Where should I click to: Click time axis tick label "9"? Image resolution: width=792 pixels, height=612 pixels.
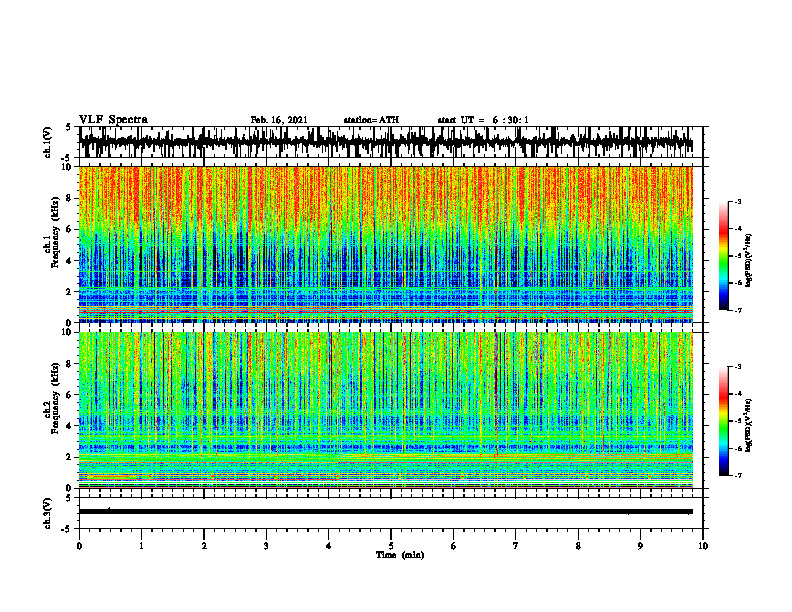(640, 546)
